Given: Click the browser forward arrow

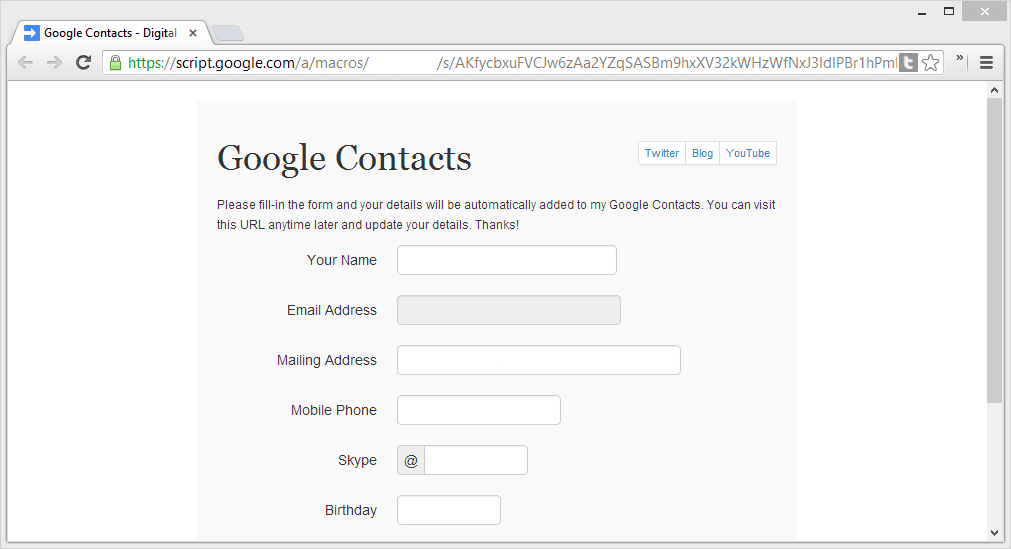Looking at the screenshot, I should tap(54, 63).
